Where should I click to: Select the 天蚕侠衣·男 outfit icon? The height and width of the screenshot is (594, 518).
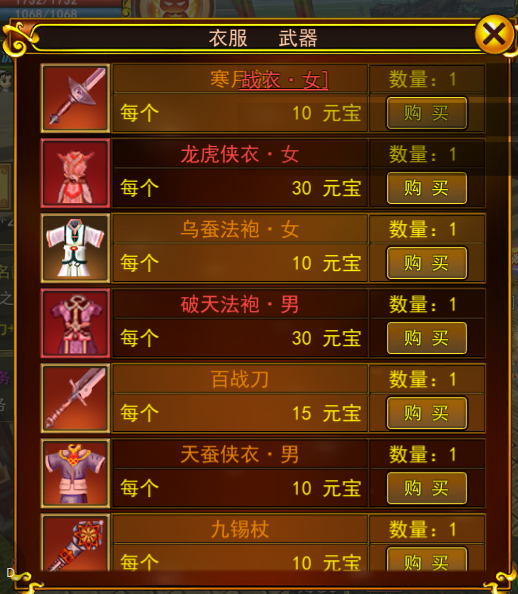[x=75, y=473]
